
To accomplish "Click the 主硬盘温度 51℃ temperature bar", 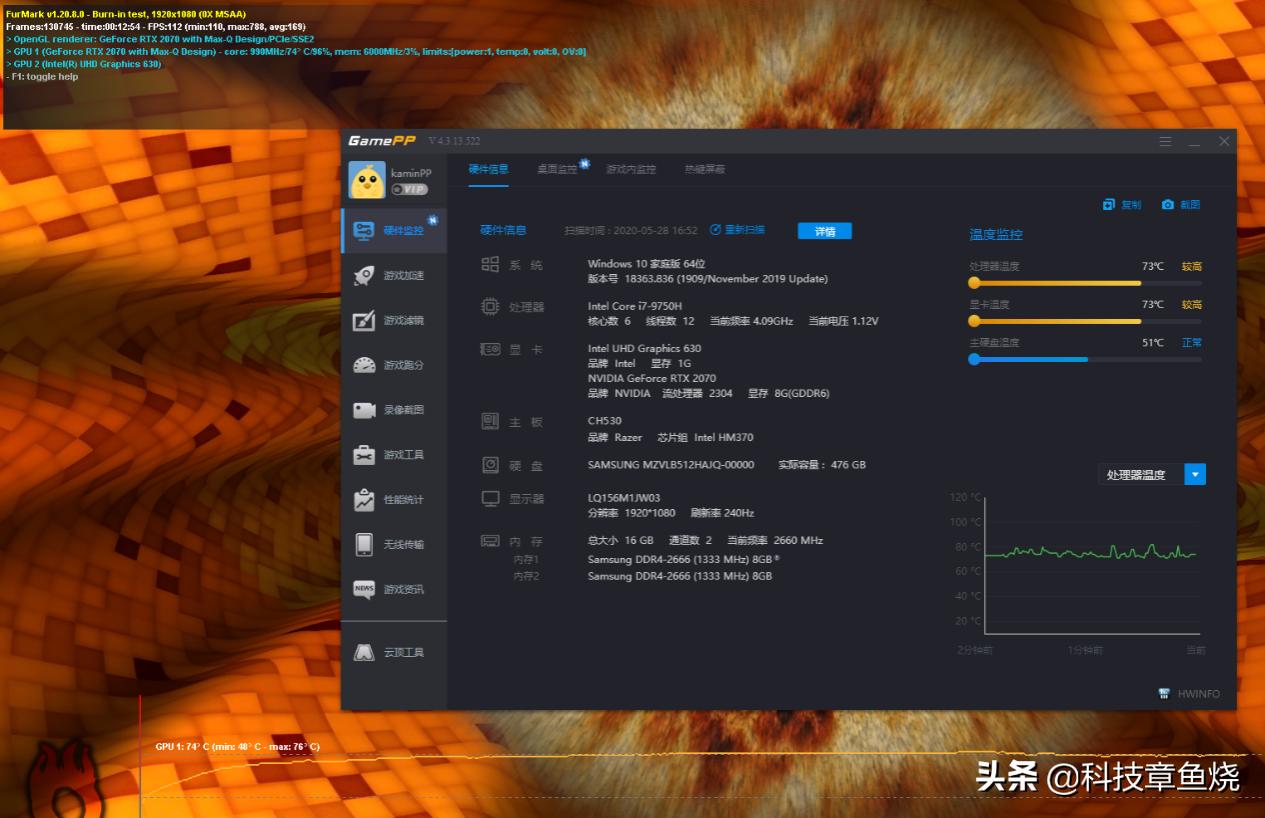I will [x=1085, y=359].
